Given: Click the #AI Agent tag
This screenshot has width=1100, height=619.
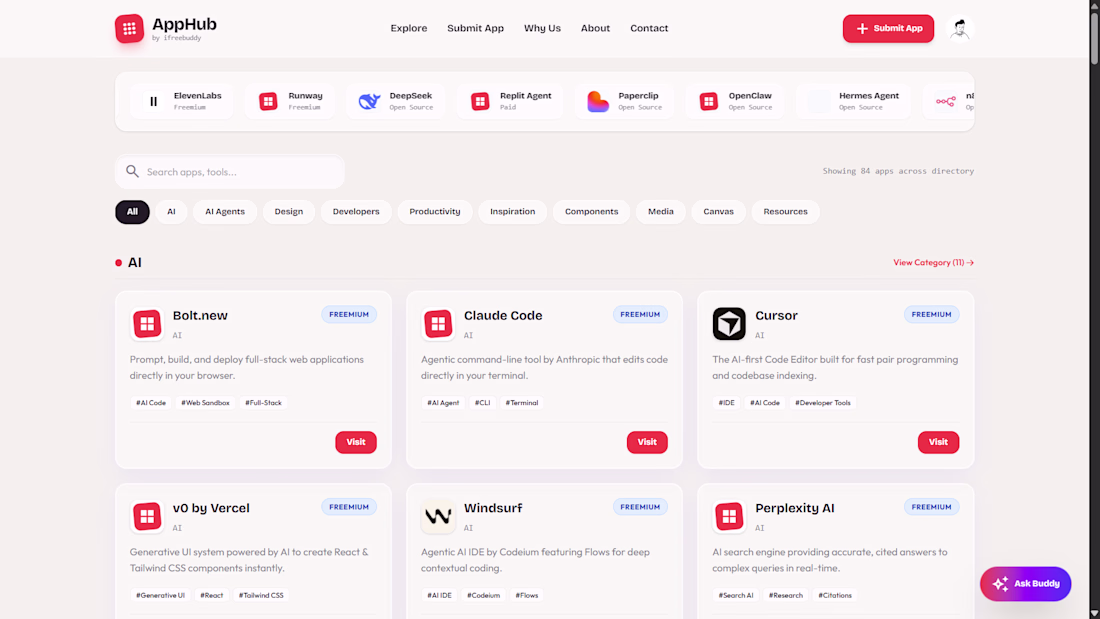Looking at the screenshot, I should 443,403.
